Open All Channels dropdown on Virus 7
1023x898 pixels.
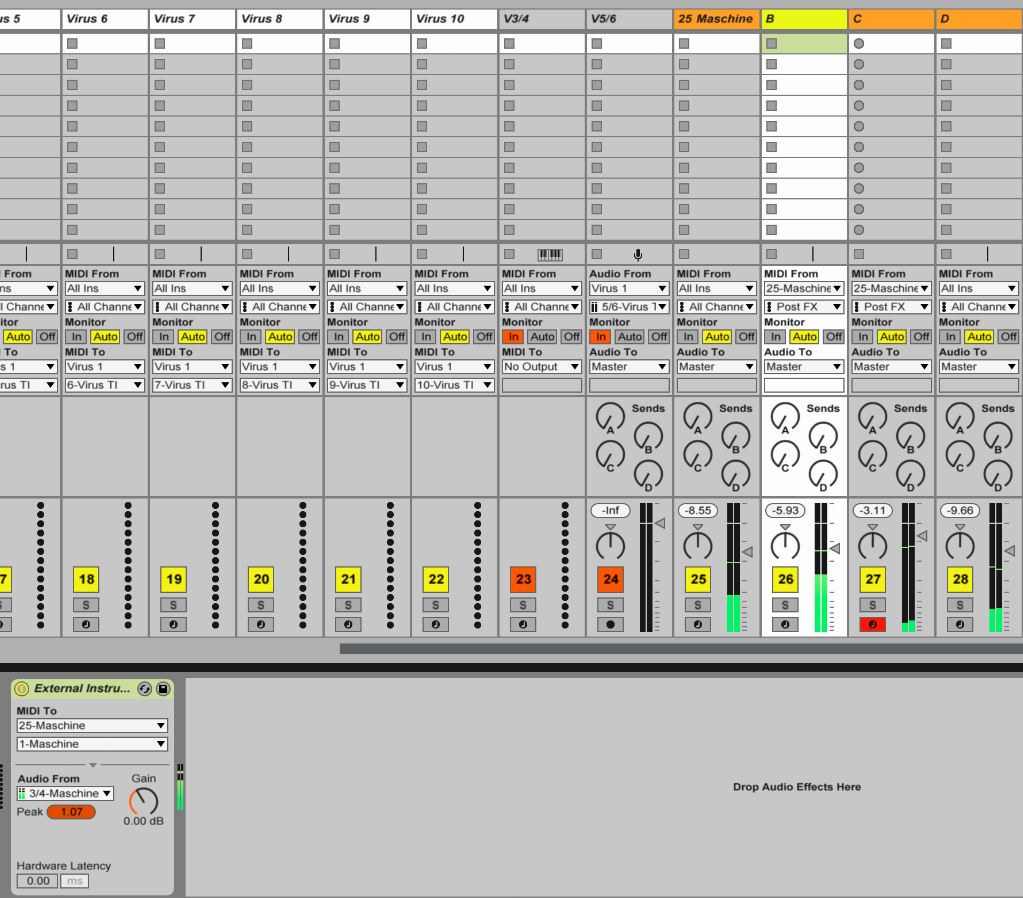click(192, 307)
